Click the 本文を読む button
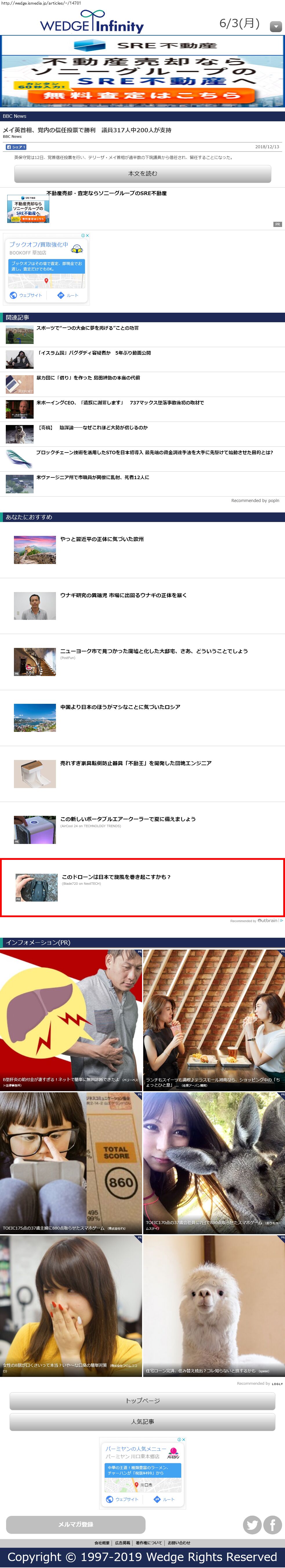The image size is (285, 1568). [143, 173]
